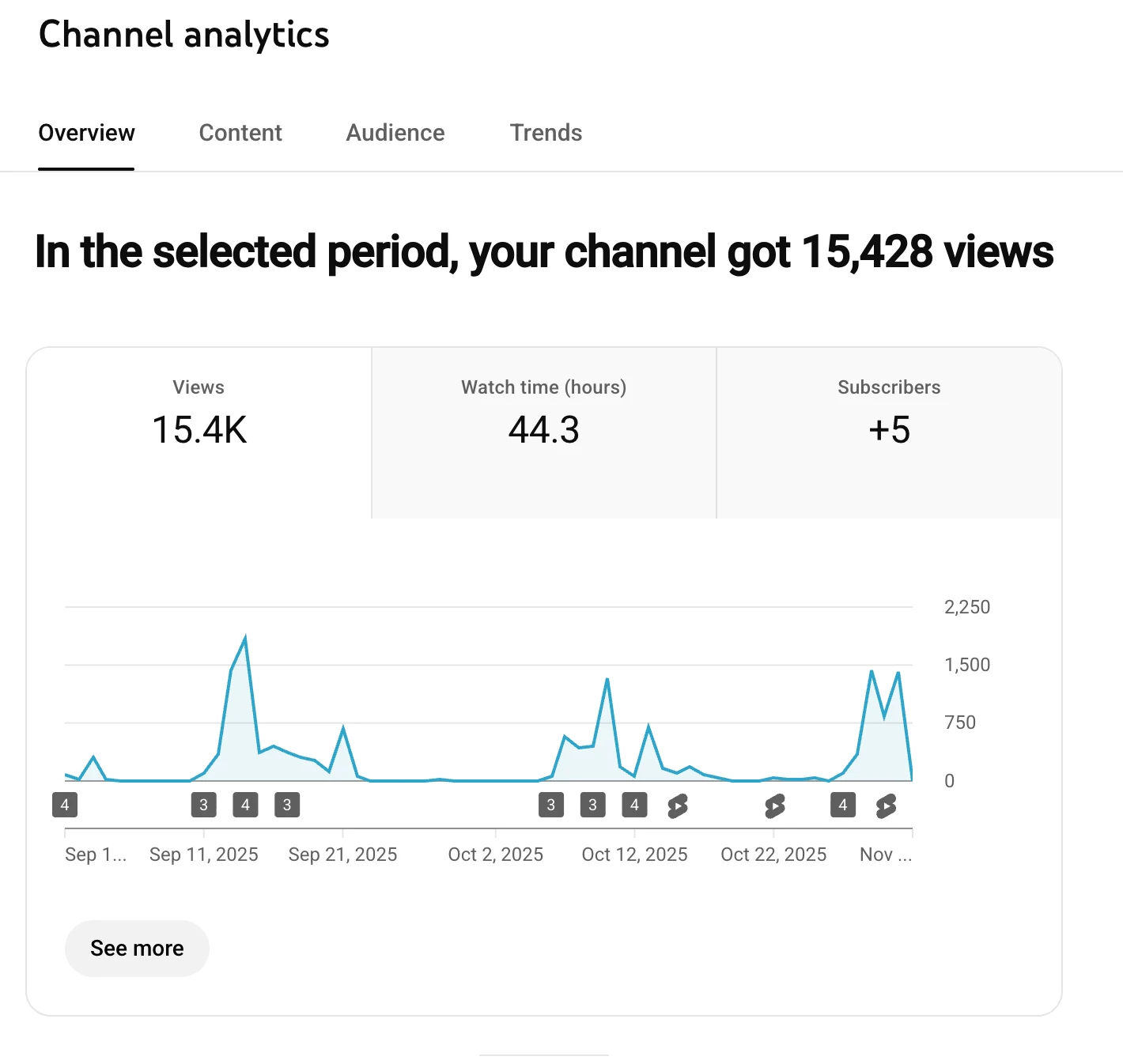The height and width of the screenshot is (1064, 1123).
Task: Click the first 3-video marker in October
Action: tap(551, 805)
